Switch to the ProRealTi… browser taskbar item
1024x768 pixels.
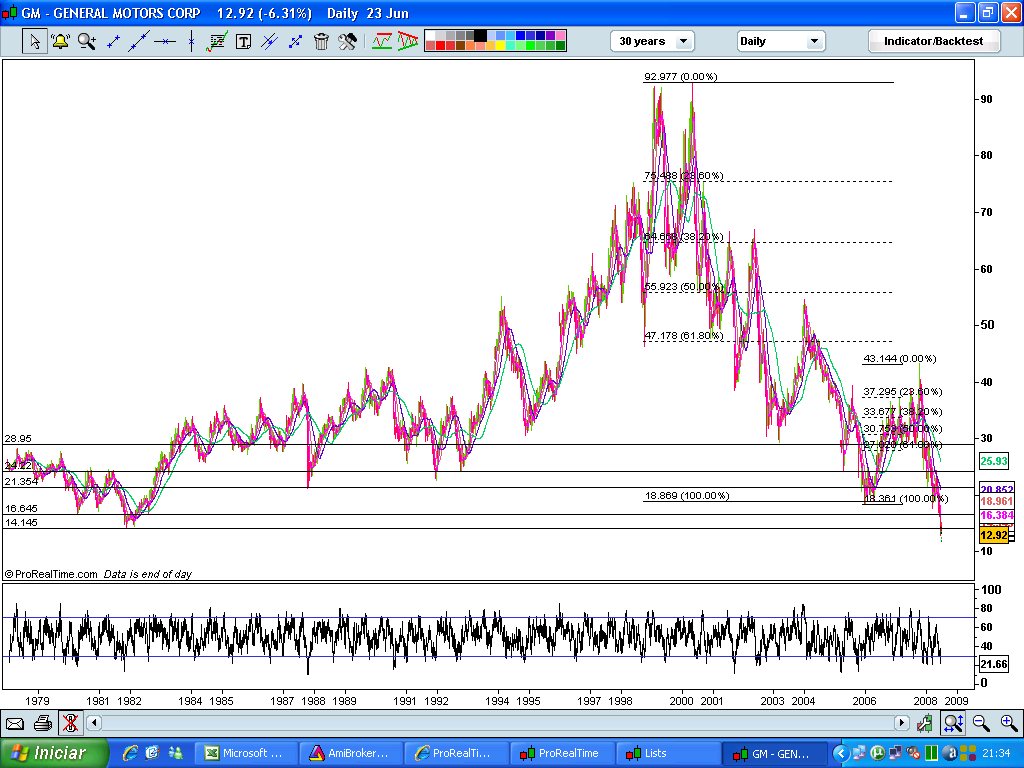coord(456,754)
